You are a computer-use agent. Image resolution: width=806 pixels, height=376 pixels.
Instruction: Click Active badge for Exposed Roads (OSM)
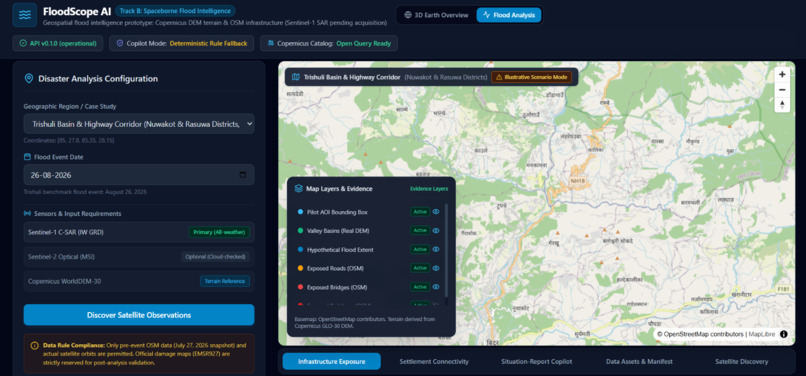(x=420, y=268)
